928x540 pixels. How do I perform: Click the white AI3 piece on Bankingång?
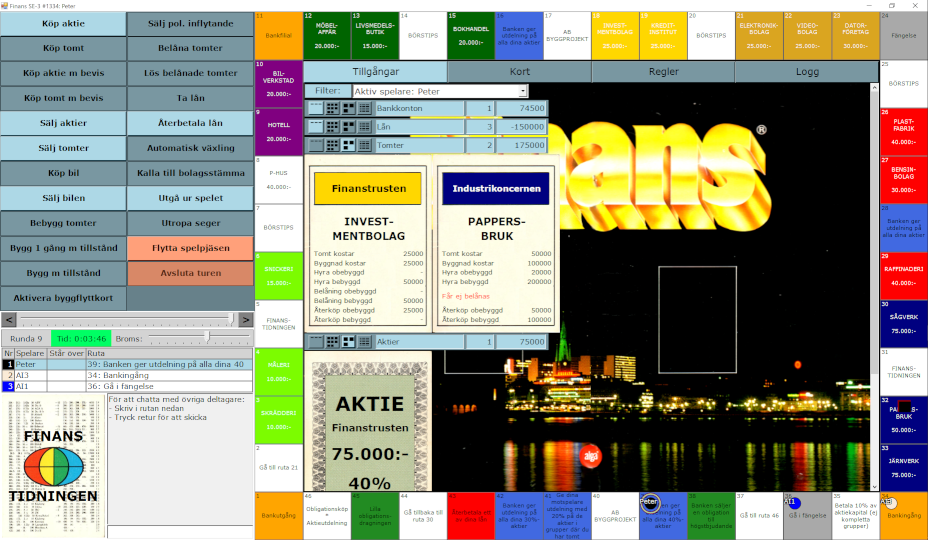pyautogui.click(x=890, y=503)
